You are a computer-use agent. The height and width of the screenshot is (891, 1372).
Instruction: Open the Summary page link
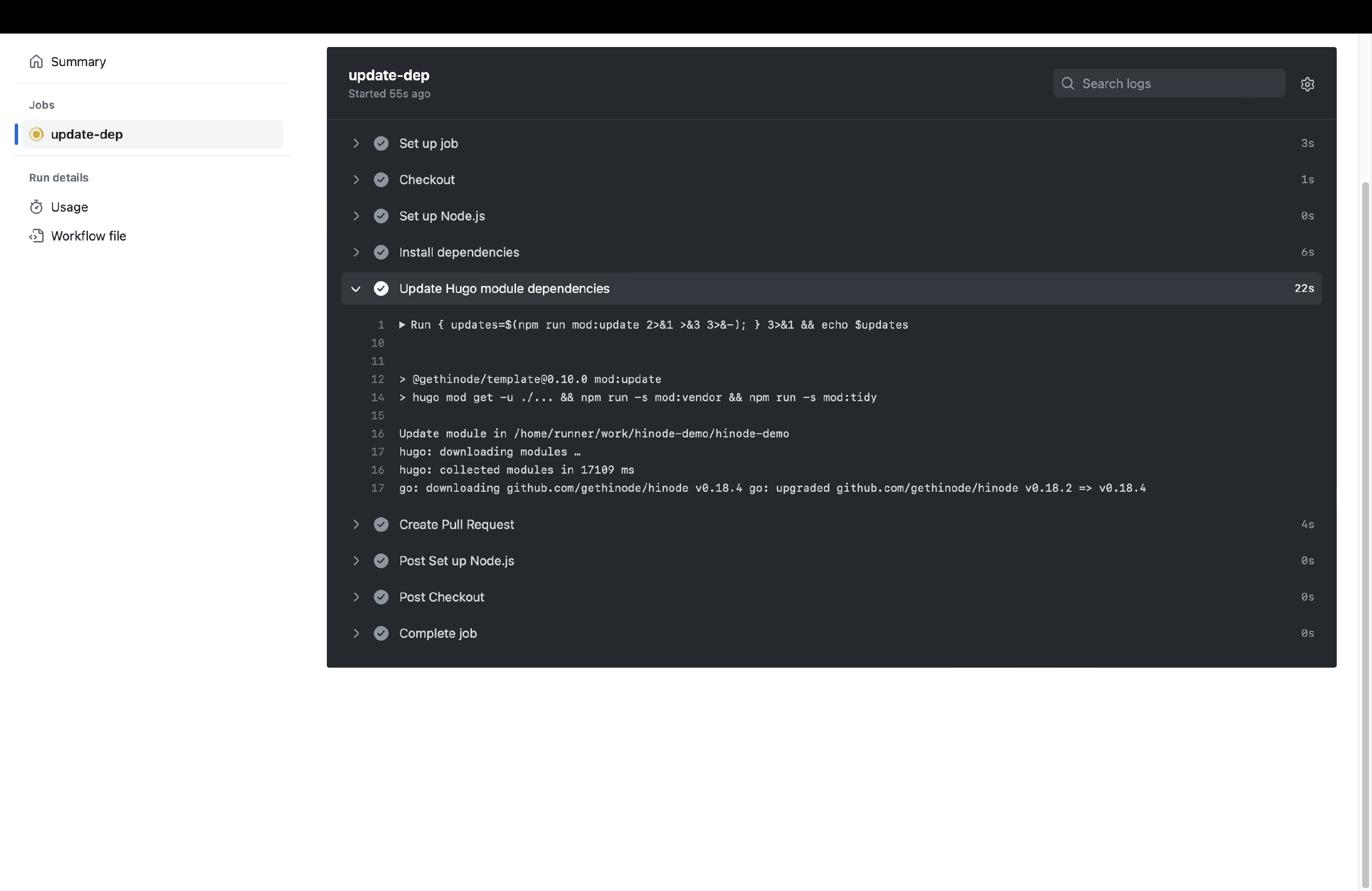click(78, 62)
